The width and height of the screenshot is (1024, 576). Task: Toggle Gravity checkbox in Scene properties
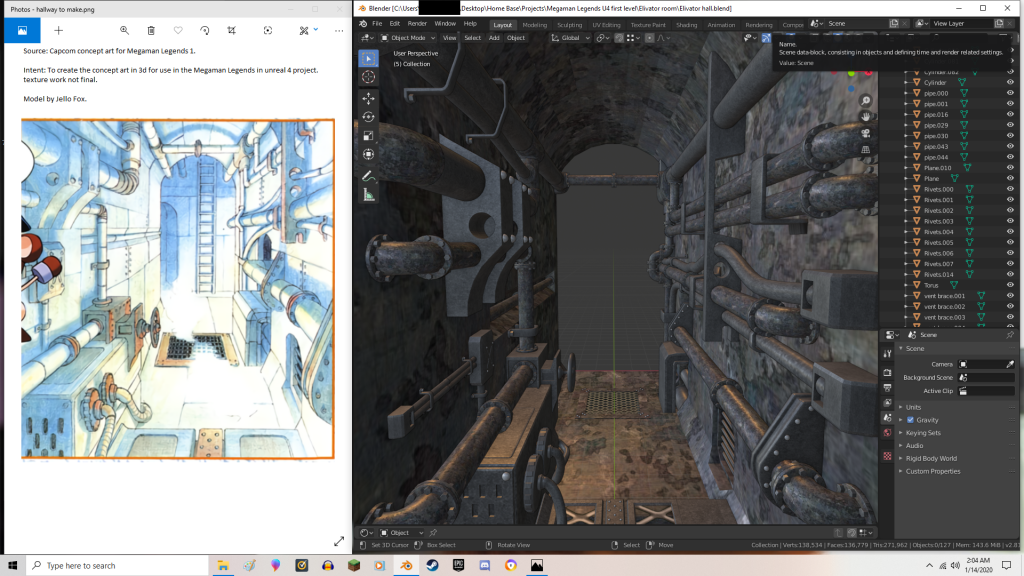[910, 420]
